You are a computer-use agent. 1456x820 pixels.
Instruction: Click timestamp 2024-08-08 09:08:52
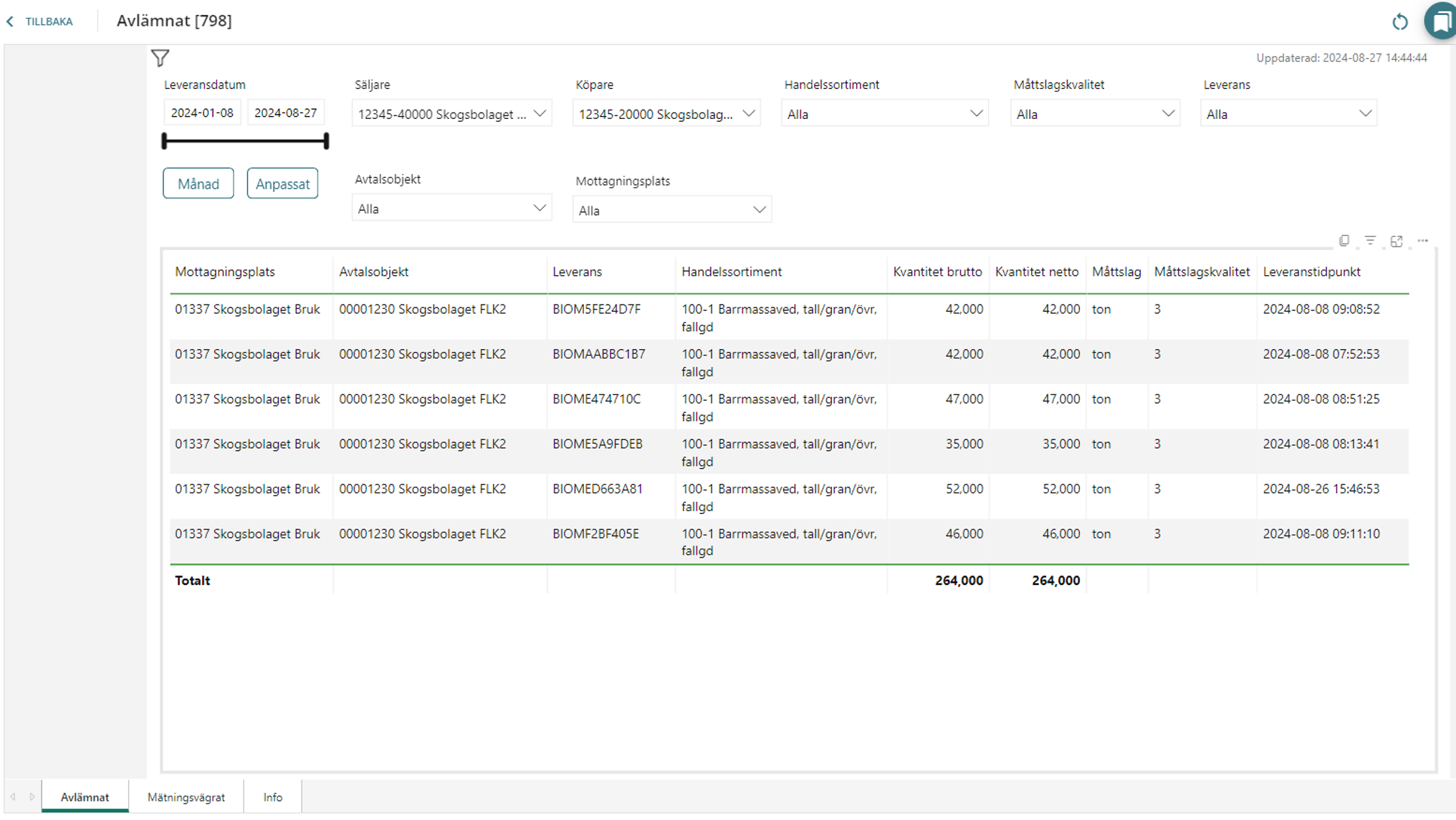[1321, 309]
